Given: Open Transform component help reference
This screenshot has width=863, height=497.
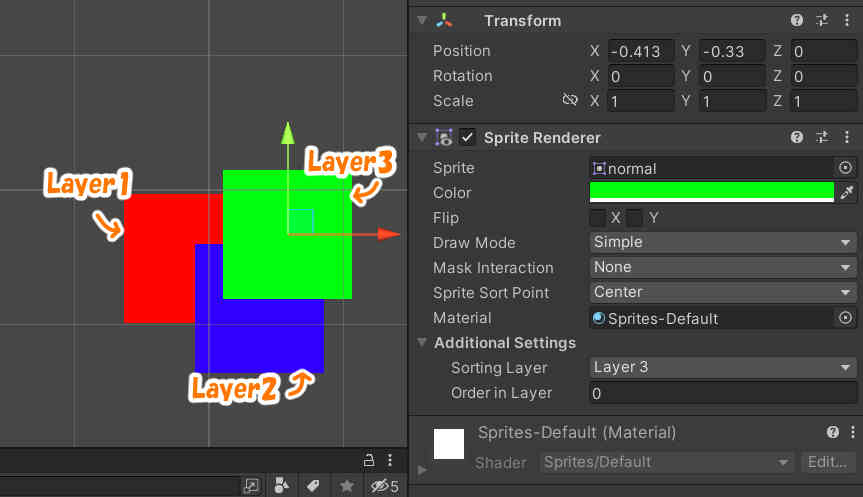Looking at the screenshot, I should click(796, 21).
